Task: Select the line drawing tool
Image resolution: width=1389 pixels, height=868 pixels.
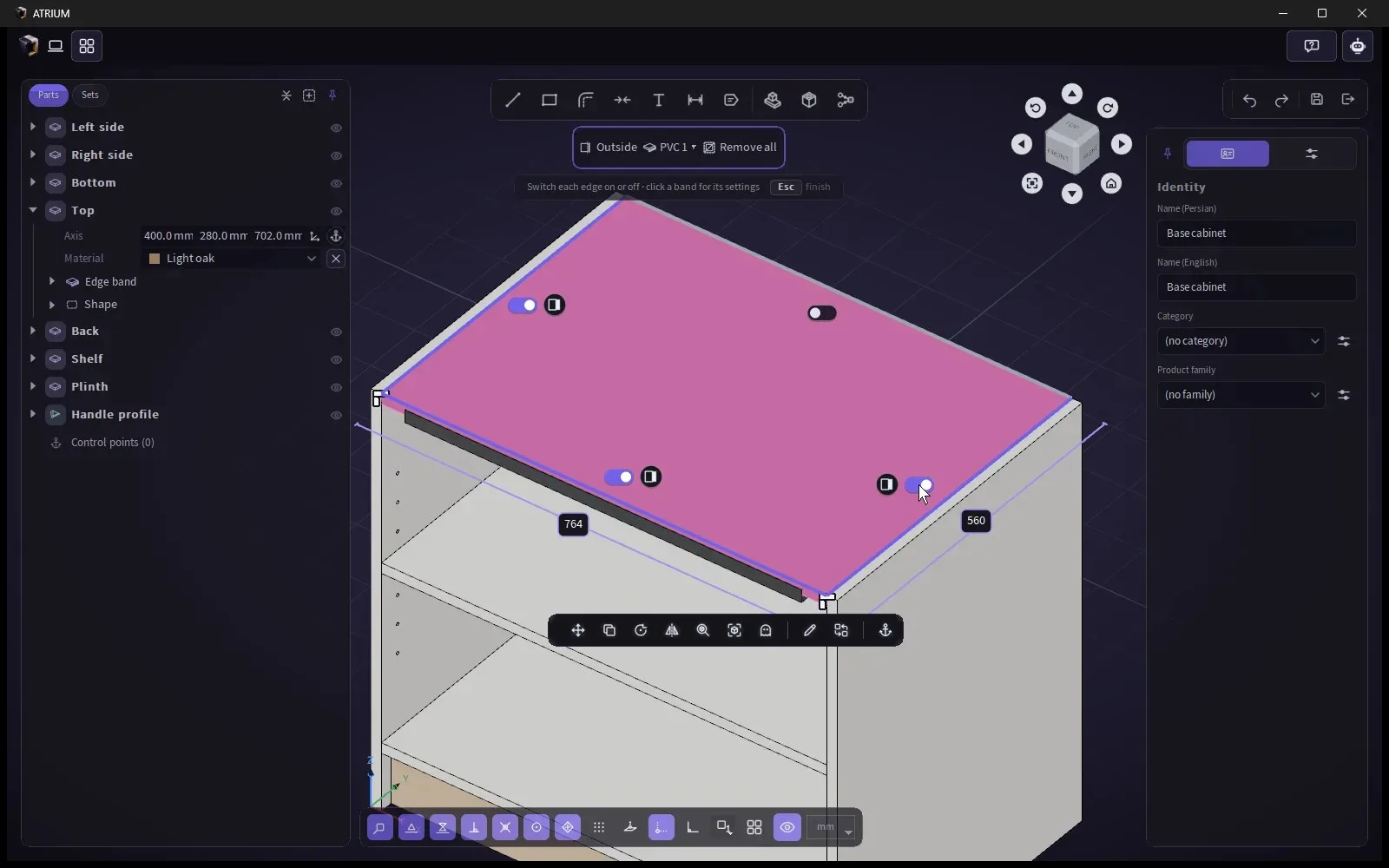Action: (x=513, y=100)
